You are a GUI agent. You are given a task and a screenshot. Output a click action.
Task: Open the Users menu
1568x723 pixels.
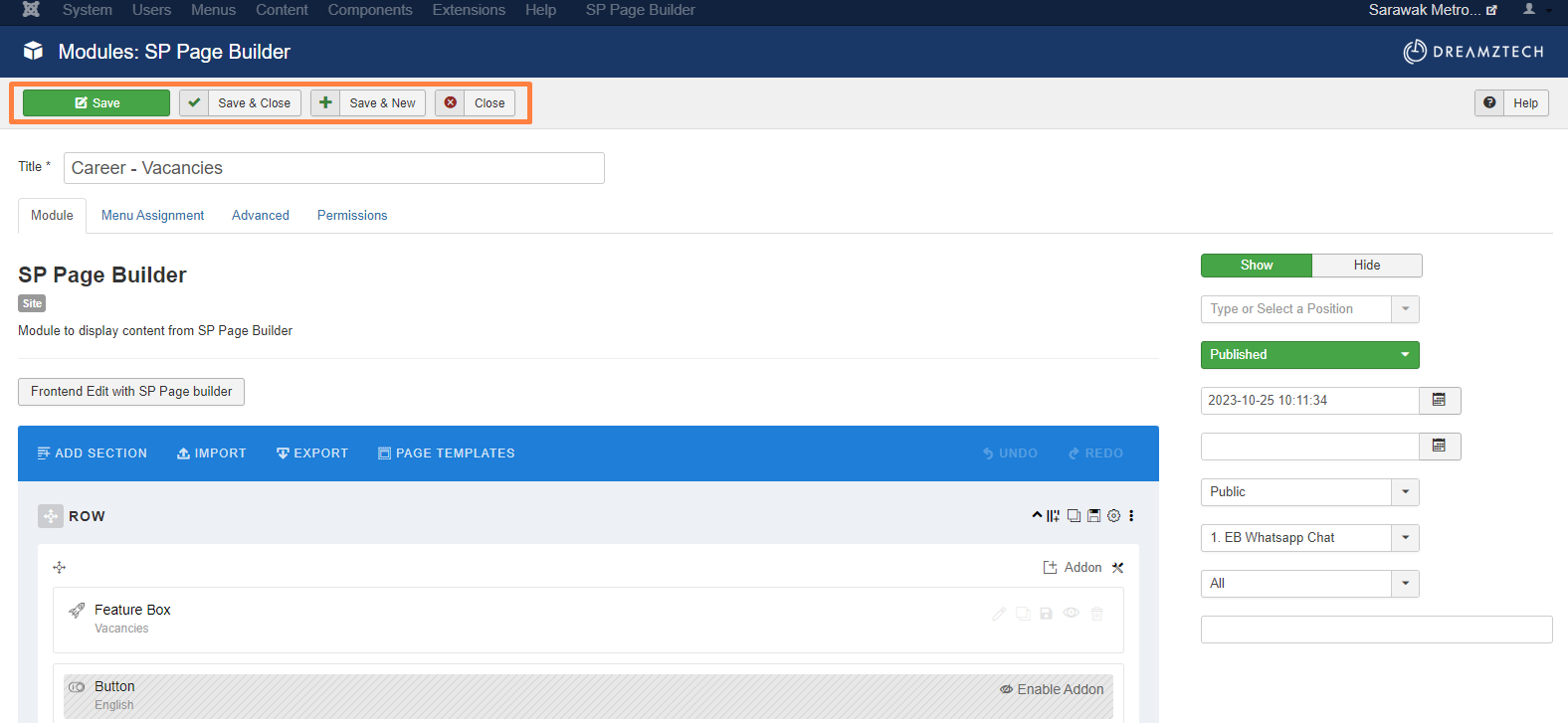151,10
